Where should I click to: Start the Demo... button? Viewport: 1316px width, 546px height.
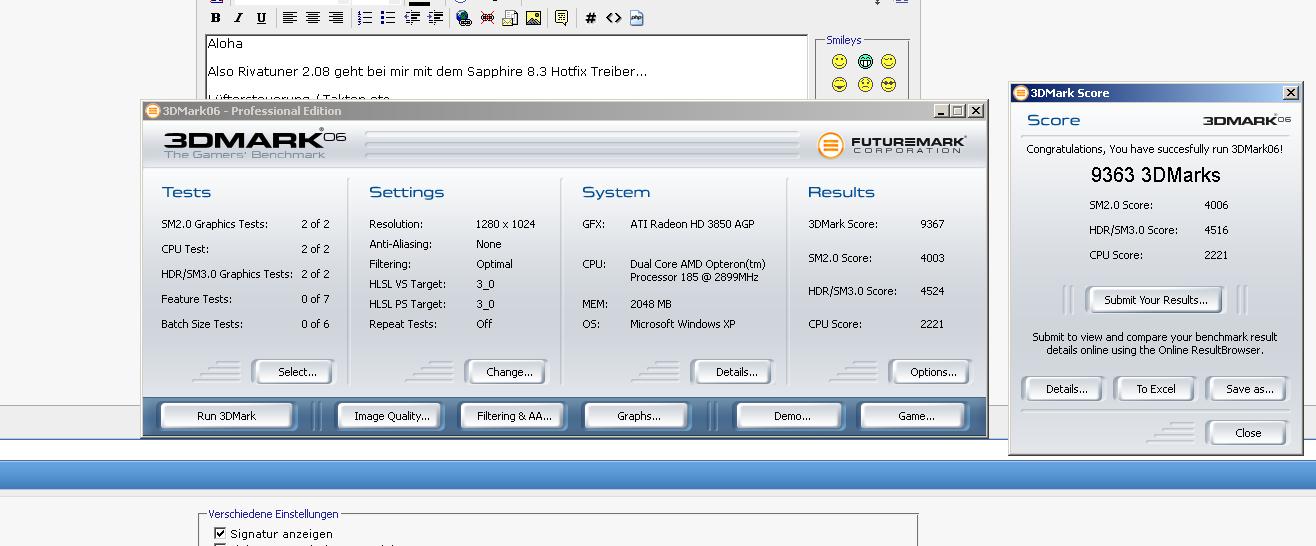click(x=792, y=416)
